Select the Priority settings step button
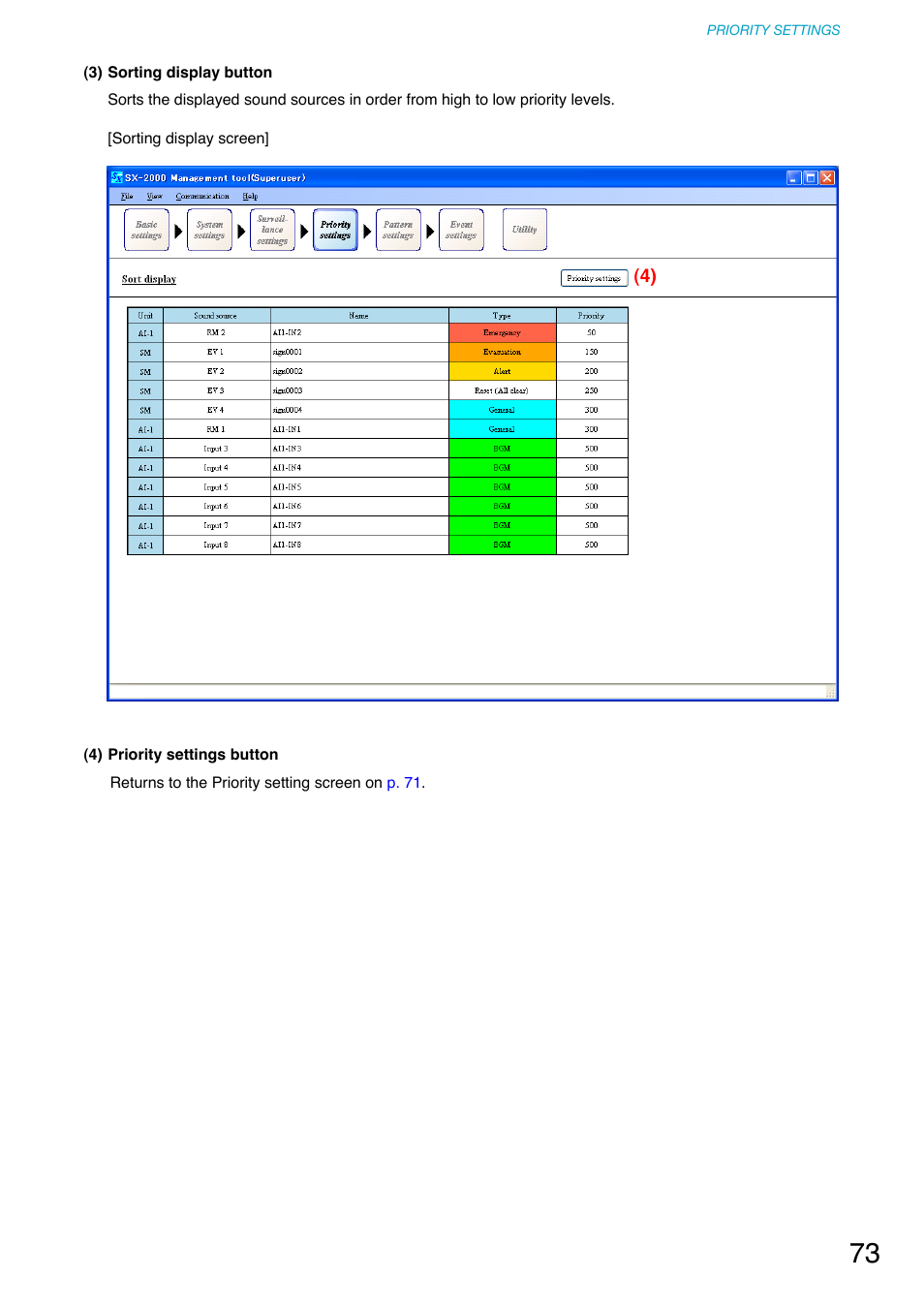The image size is (924, 1309). tap(335, 230)
